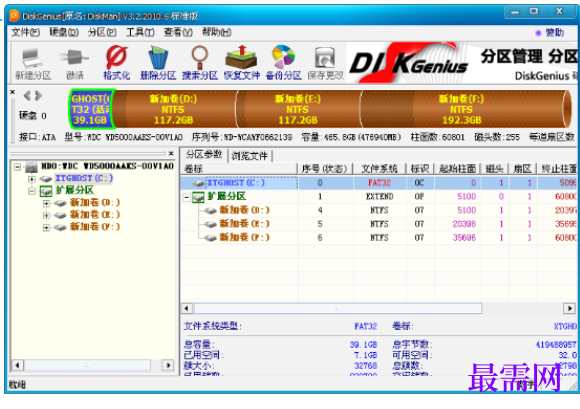Close the disk map bar with X
The height and width of the screenshot is (409, 580).
(x=13, y=92)
